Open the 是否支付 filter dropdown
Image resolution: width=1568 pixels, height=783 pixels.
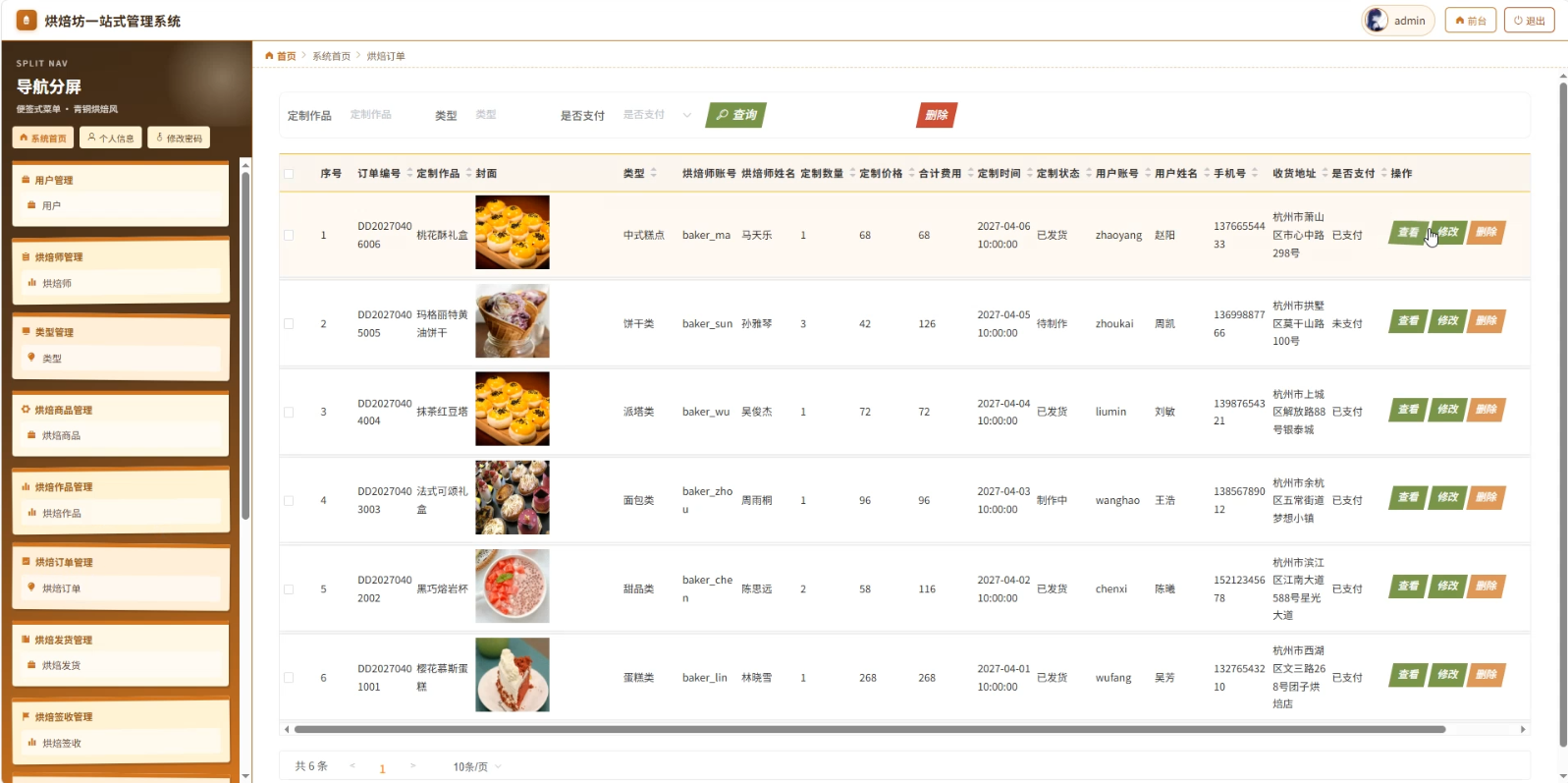(657, 115)
